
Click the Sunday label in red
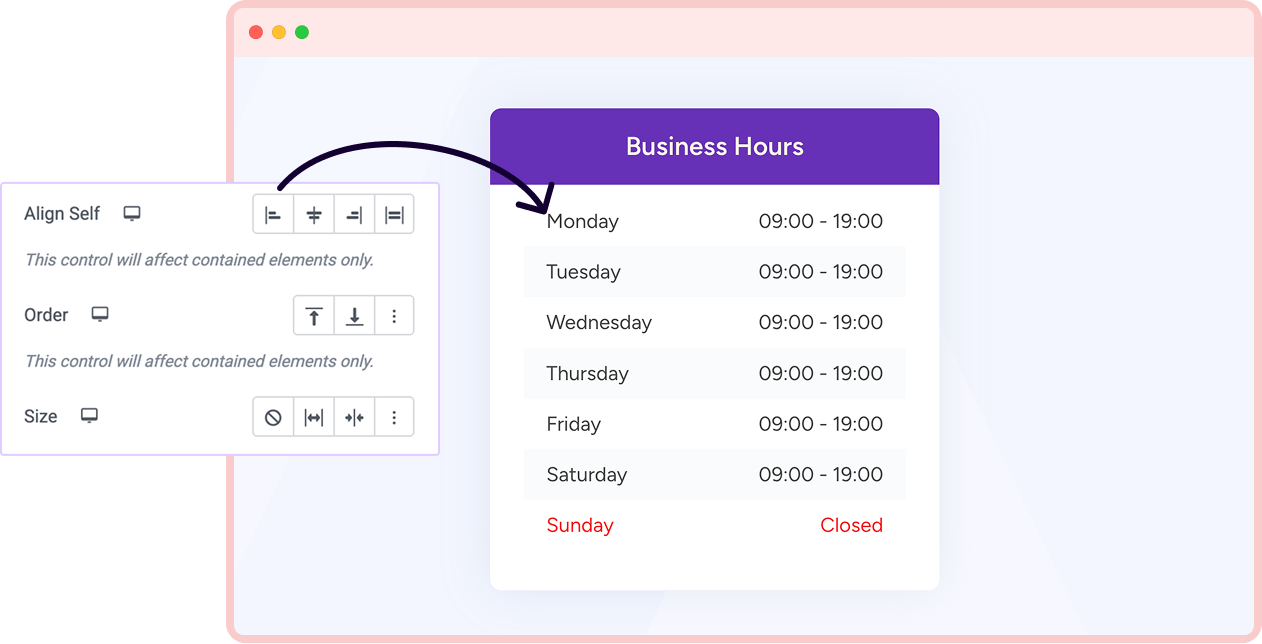tap(580, 525)
